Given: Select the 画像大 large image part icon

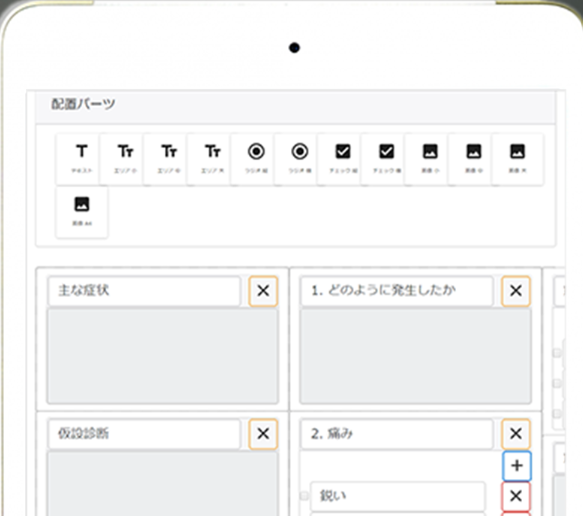Looking at the screenshot, I should tap(518, 159).
